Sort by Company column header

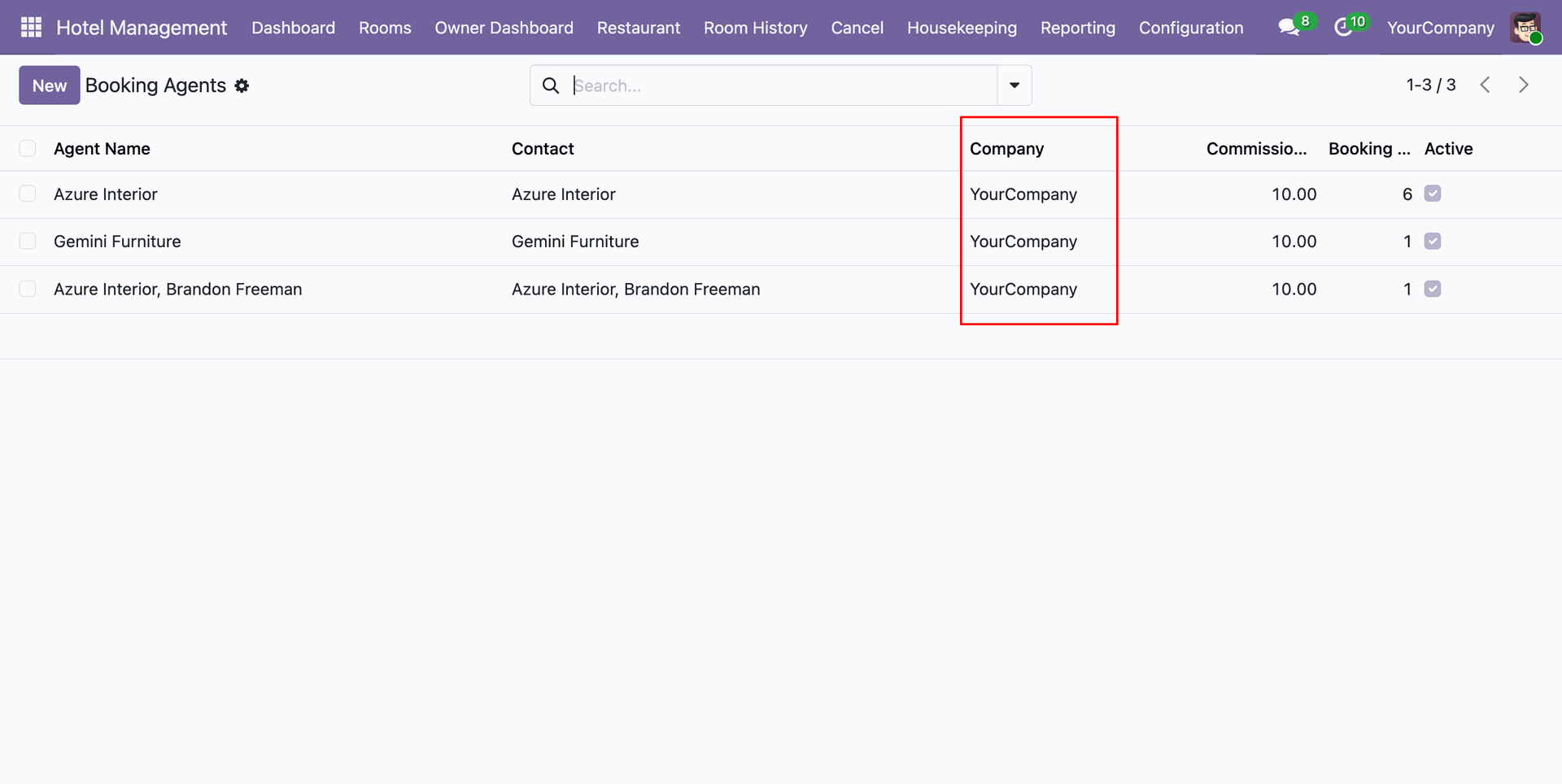1006,149
